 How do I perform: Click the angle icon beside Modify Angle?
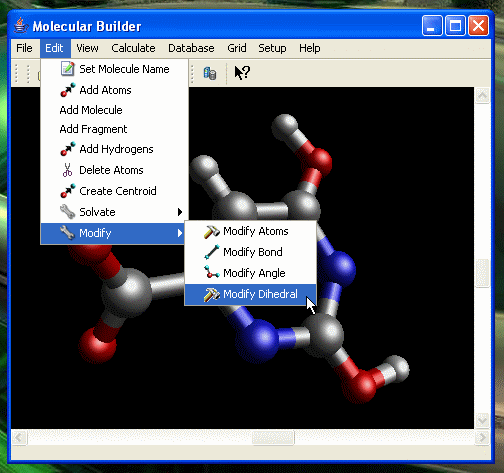pos(212,273)
